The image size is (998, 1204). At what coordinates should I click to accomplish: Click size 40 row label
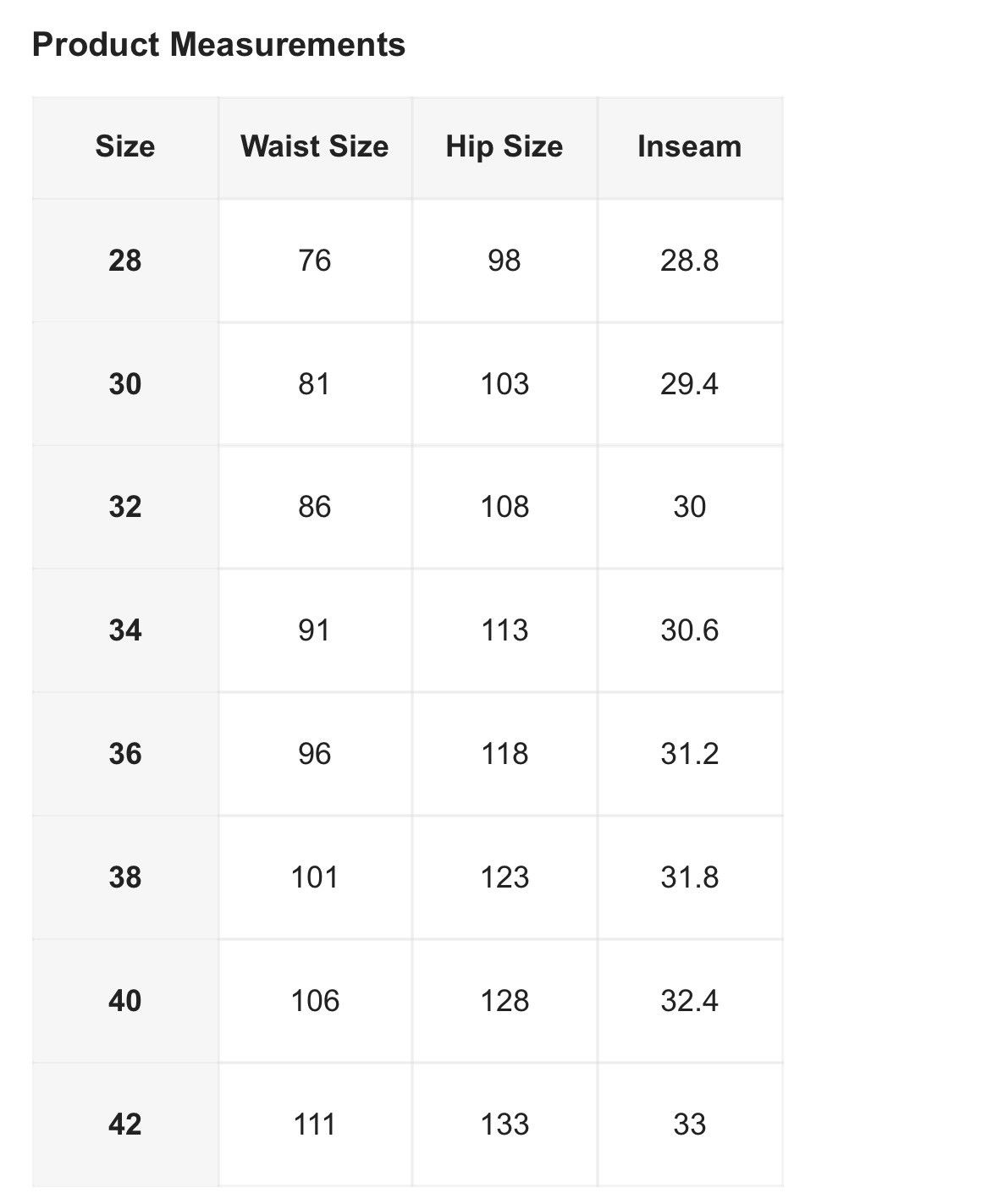(125, 1001)
